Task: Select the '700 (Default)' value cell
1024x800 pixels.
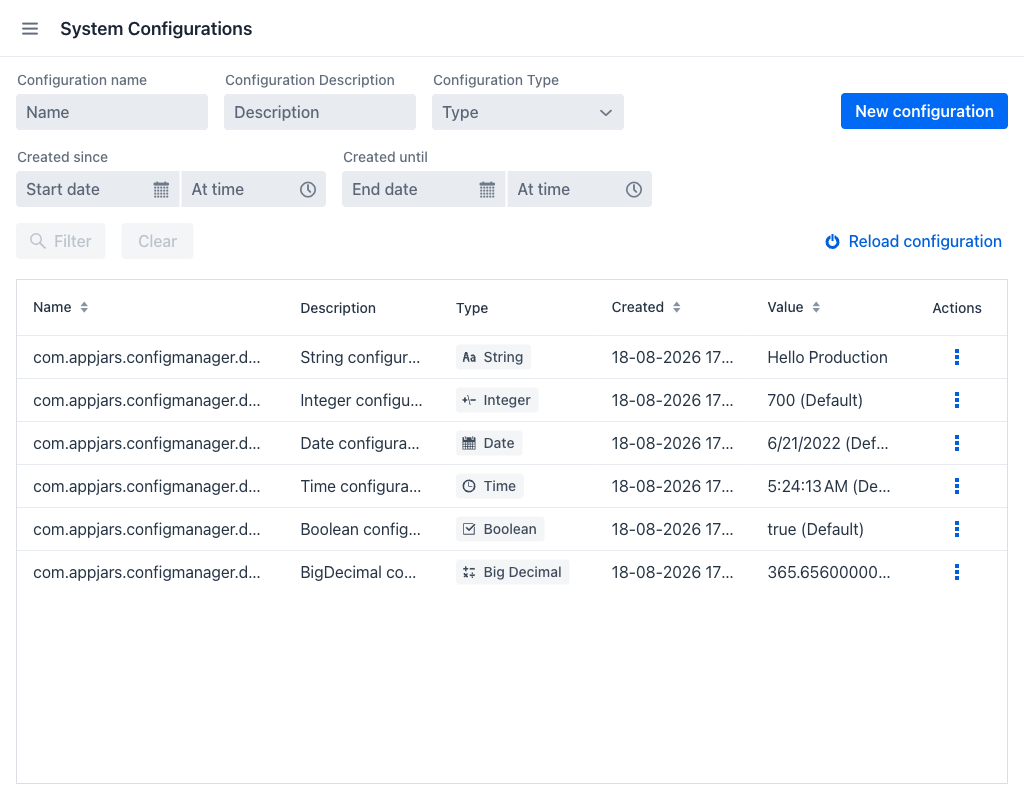Action: pyautogui.click(x=815, y=401)
